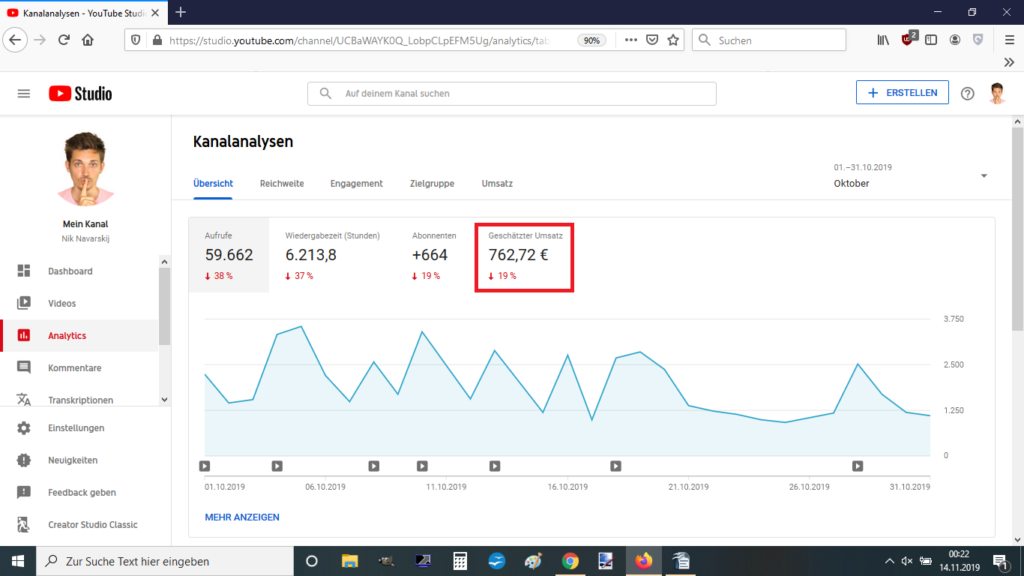Show hidden system tray icons
Image resolution: width=1024 pixels, height=576 pixels.
(889, 561)
